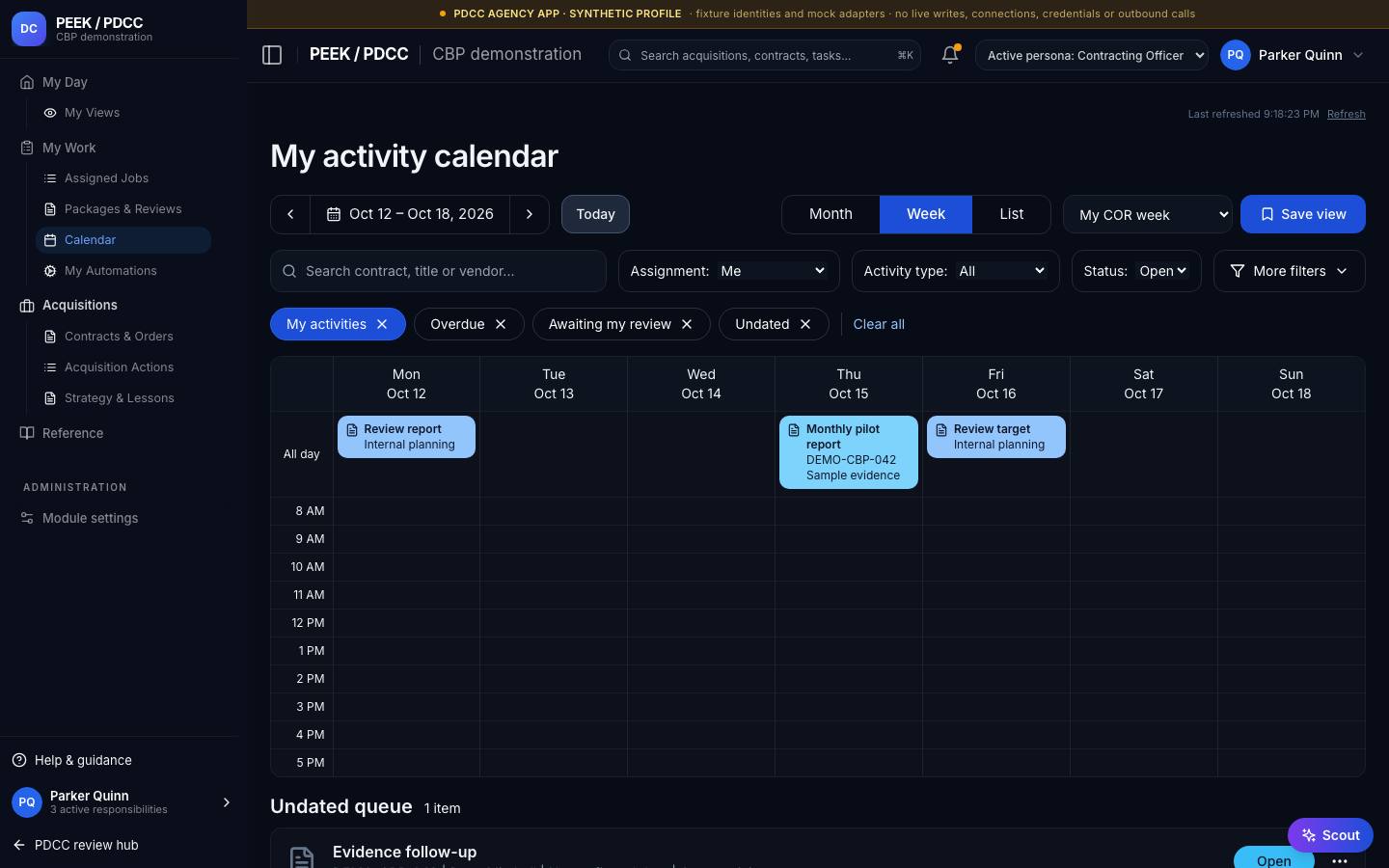Screen dimensions: 1389x868
Task: Go to next week arrow
Action: 530,214
